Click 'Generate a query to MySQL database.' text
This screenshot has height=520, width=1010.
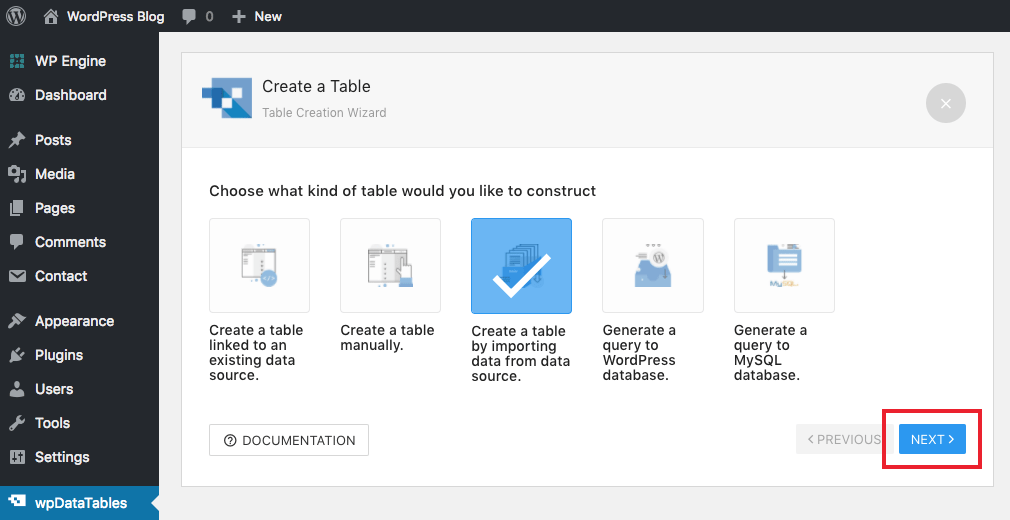[770, 352]
